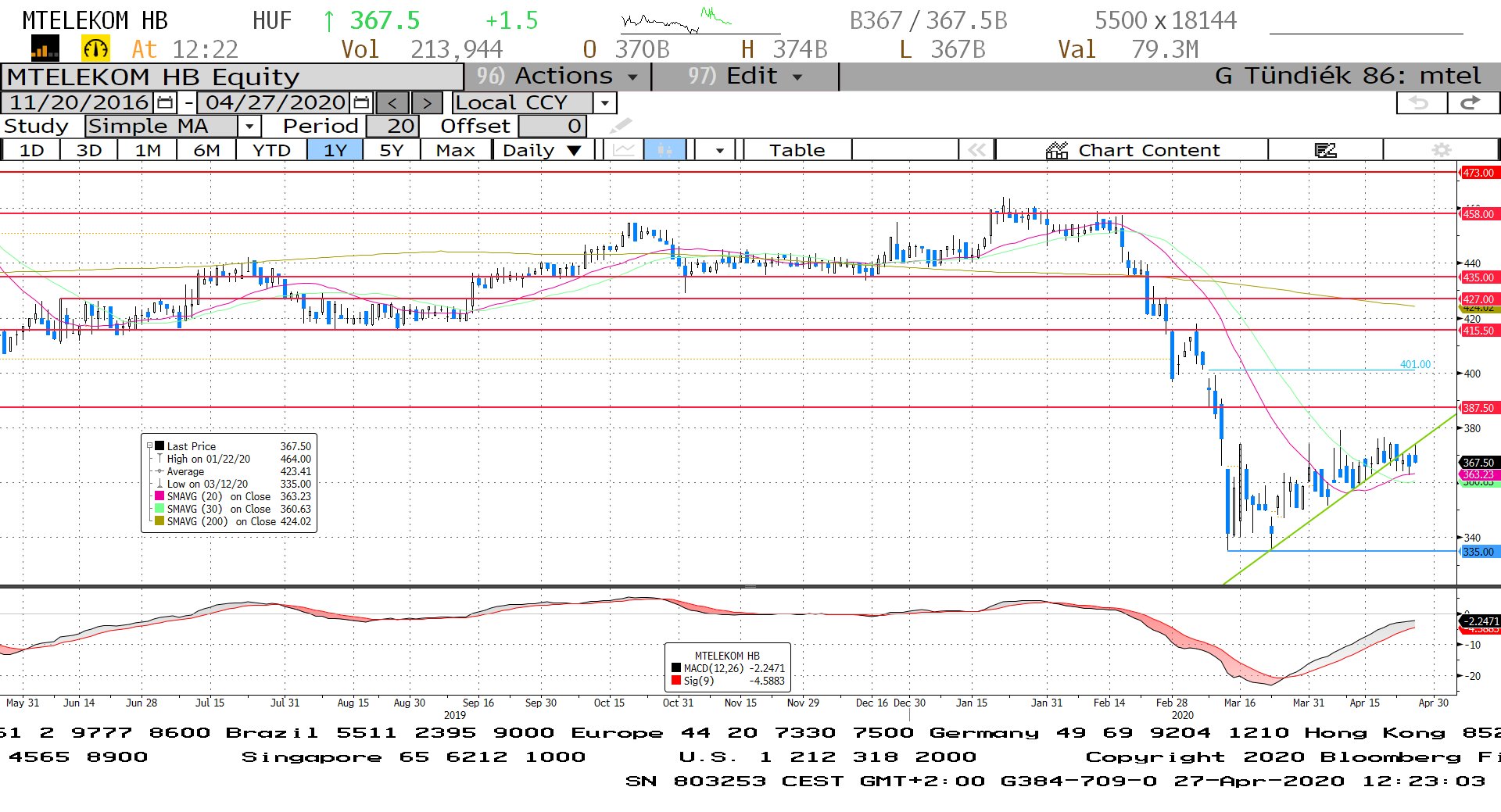Screen dimensions: 1501x812
Task: Click the Sig(9) red legend swatch
Action: point(676,681)
